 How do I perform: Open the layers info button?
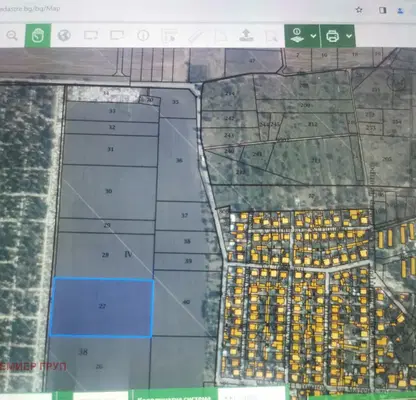297,35
